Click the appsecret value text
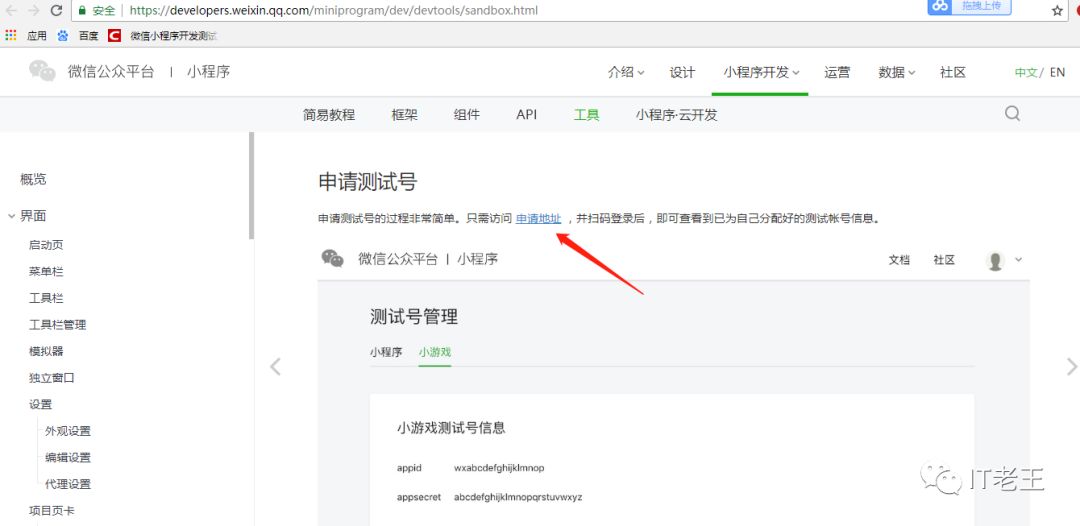Viewport: 1080px width, 526px height. [x=518, y=497]
